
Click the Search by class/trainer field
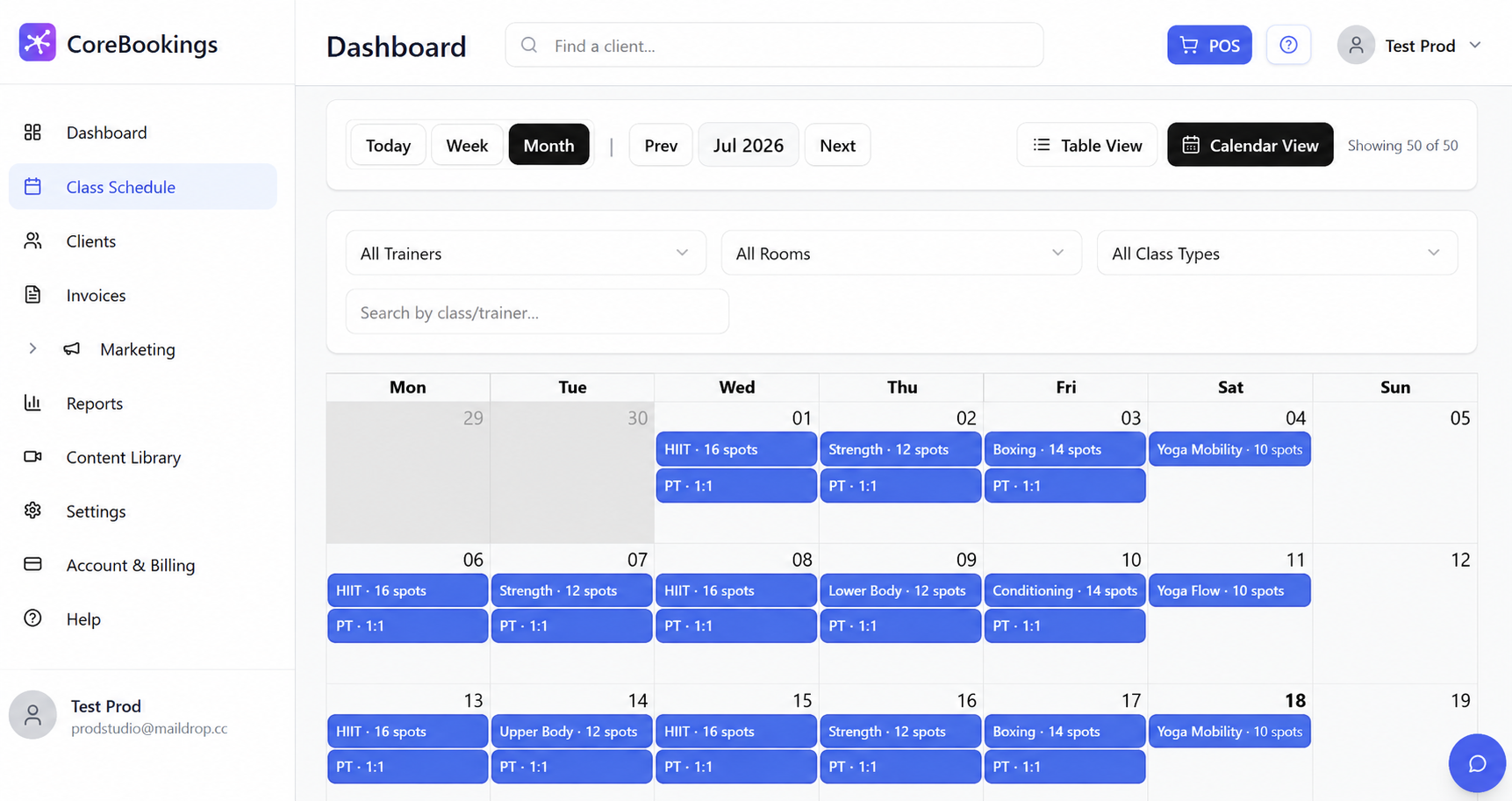(x=537, y=311)
